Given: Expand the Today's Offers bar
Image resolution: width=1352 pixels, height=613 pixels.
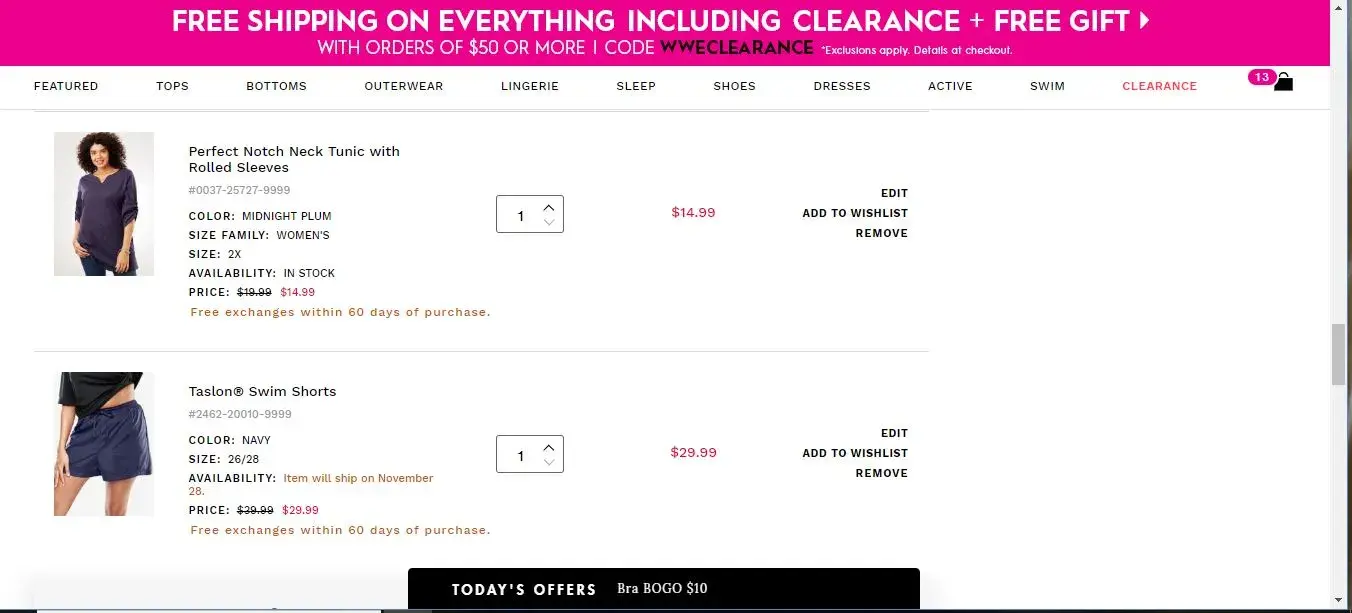Looking at the screenshot, I should [x=663, y=589].
